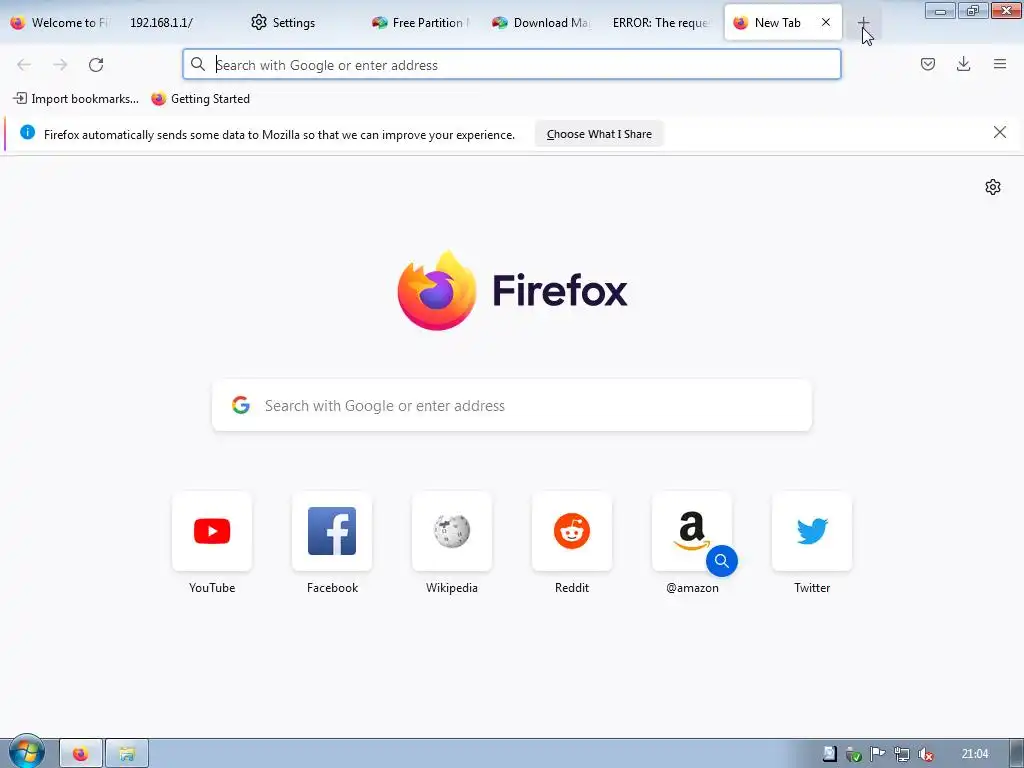Viewport: 1024px width, 768px height.
Task: Open the Facebook shortcut tile
Action: click(x=332, y=531)
